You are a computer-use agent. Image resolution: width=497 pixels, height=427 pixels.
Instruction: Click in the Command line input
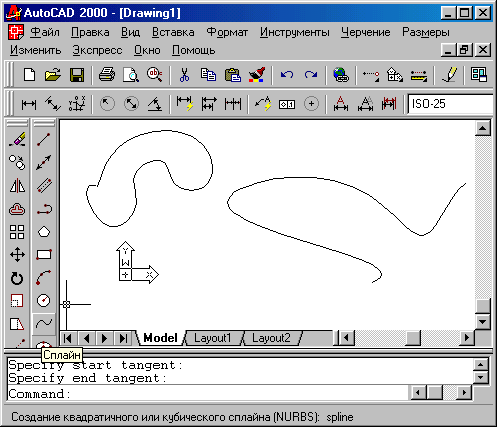[207, 394]
